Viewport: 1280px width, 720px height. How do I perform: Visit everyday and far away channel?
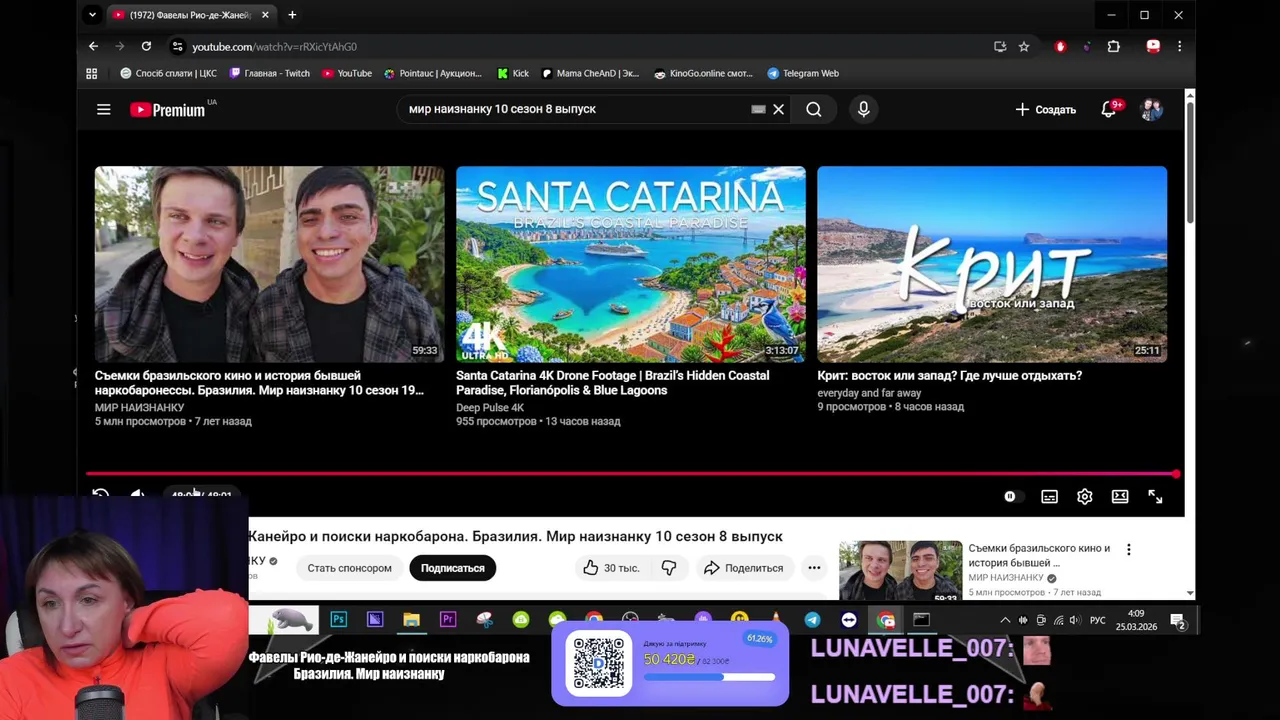(869, 393)
